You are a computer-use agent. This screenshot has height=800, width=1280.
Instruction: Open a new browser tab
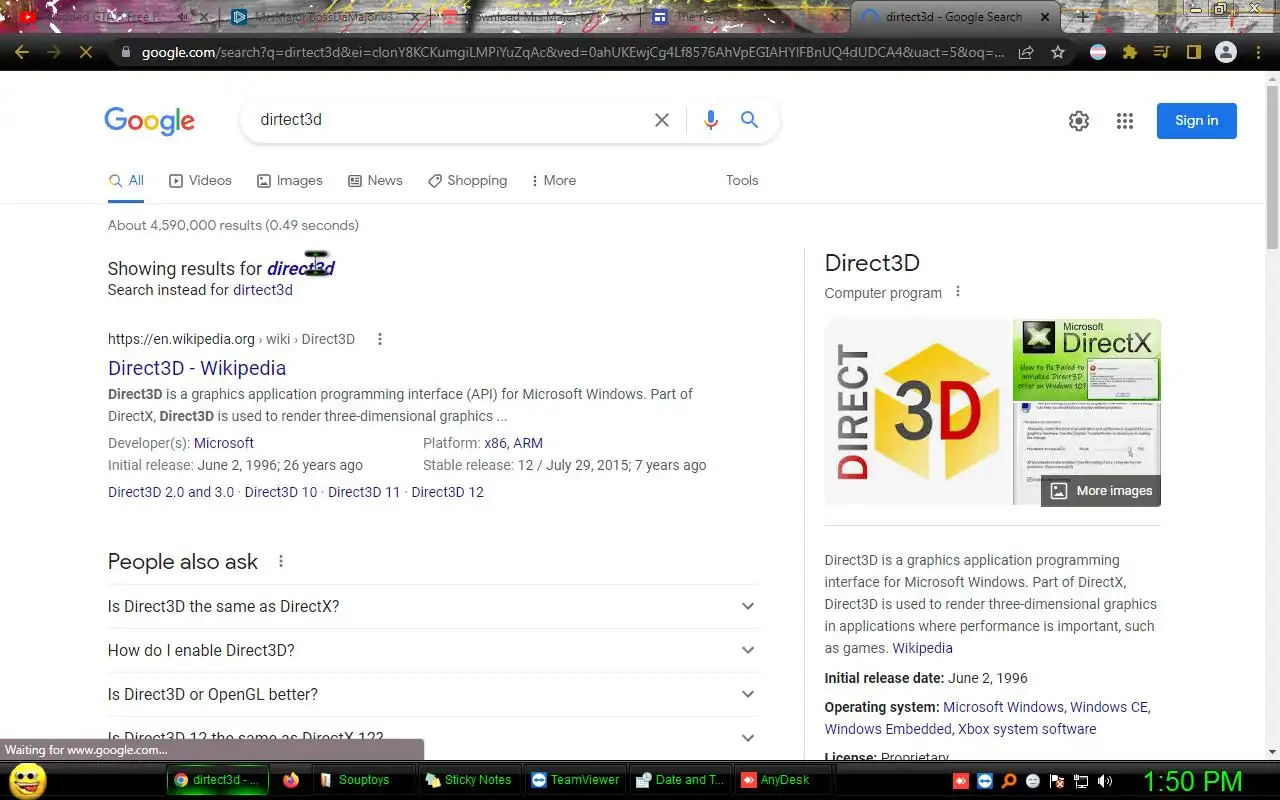[x=1082, y=17]
